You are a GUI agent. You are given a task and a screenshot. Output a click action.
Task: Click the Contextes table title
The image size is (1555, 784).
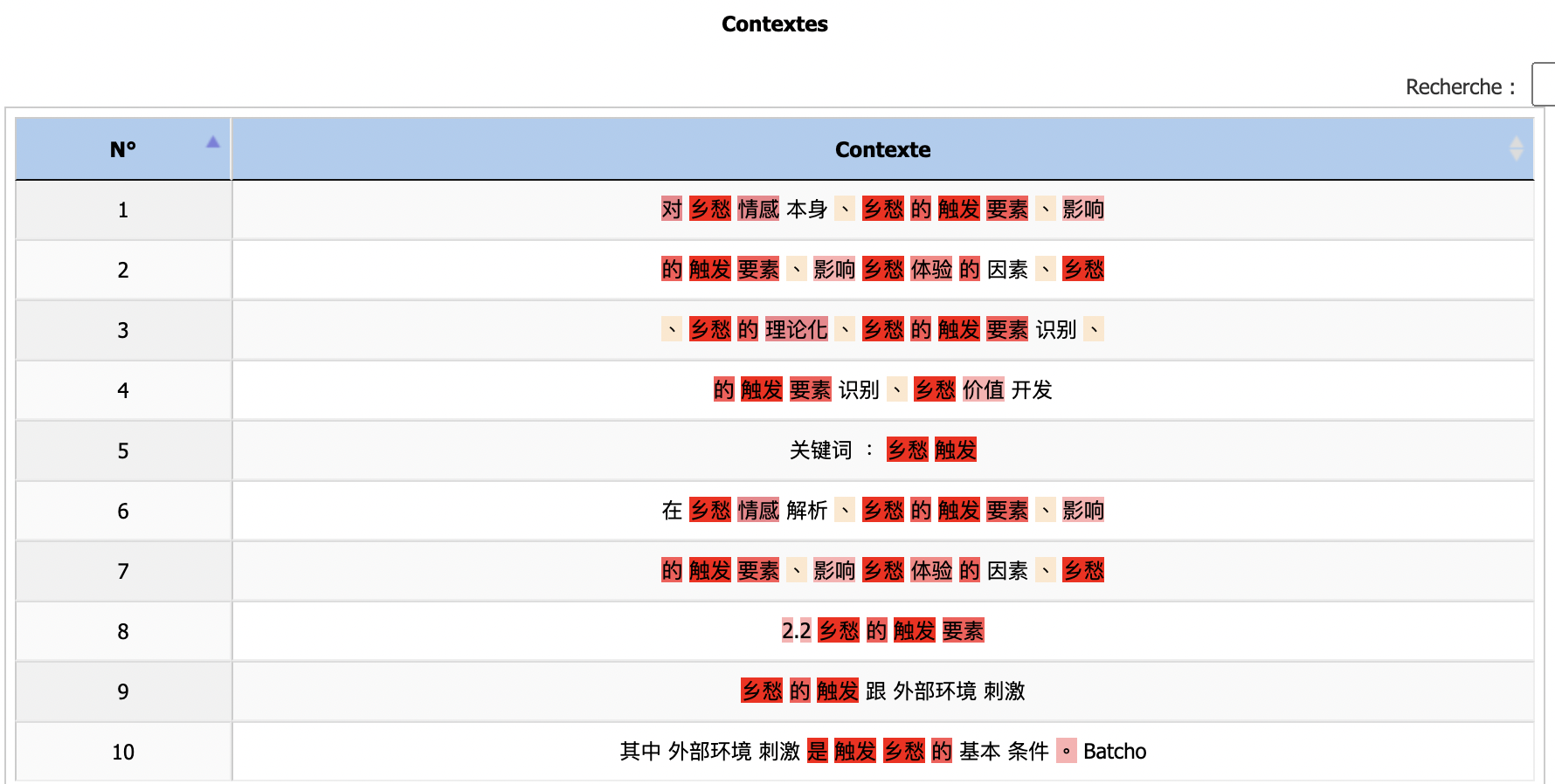(x=775, y=24)
